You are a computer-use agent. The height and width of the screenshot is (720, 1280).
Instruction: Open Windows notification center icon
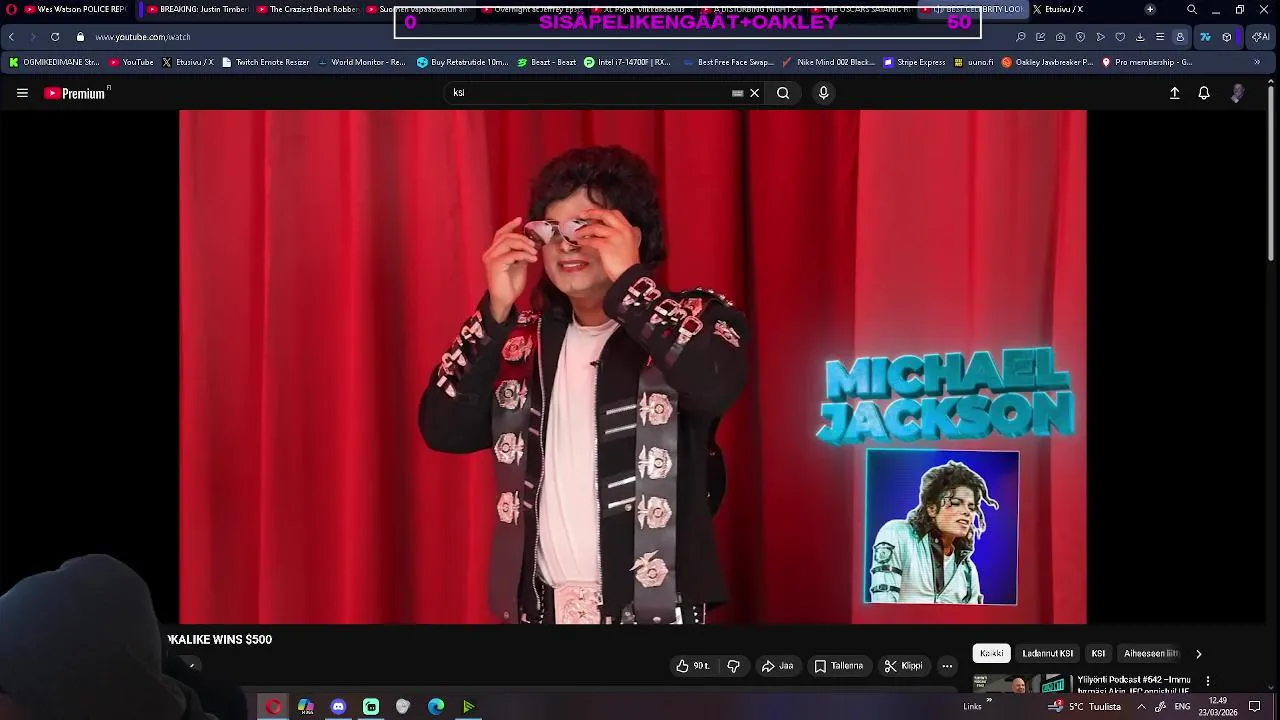pyautogui.click(x=1254, y=706)
